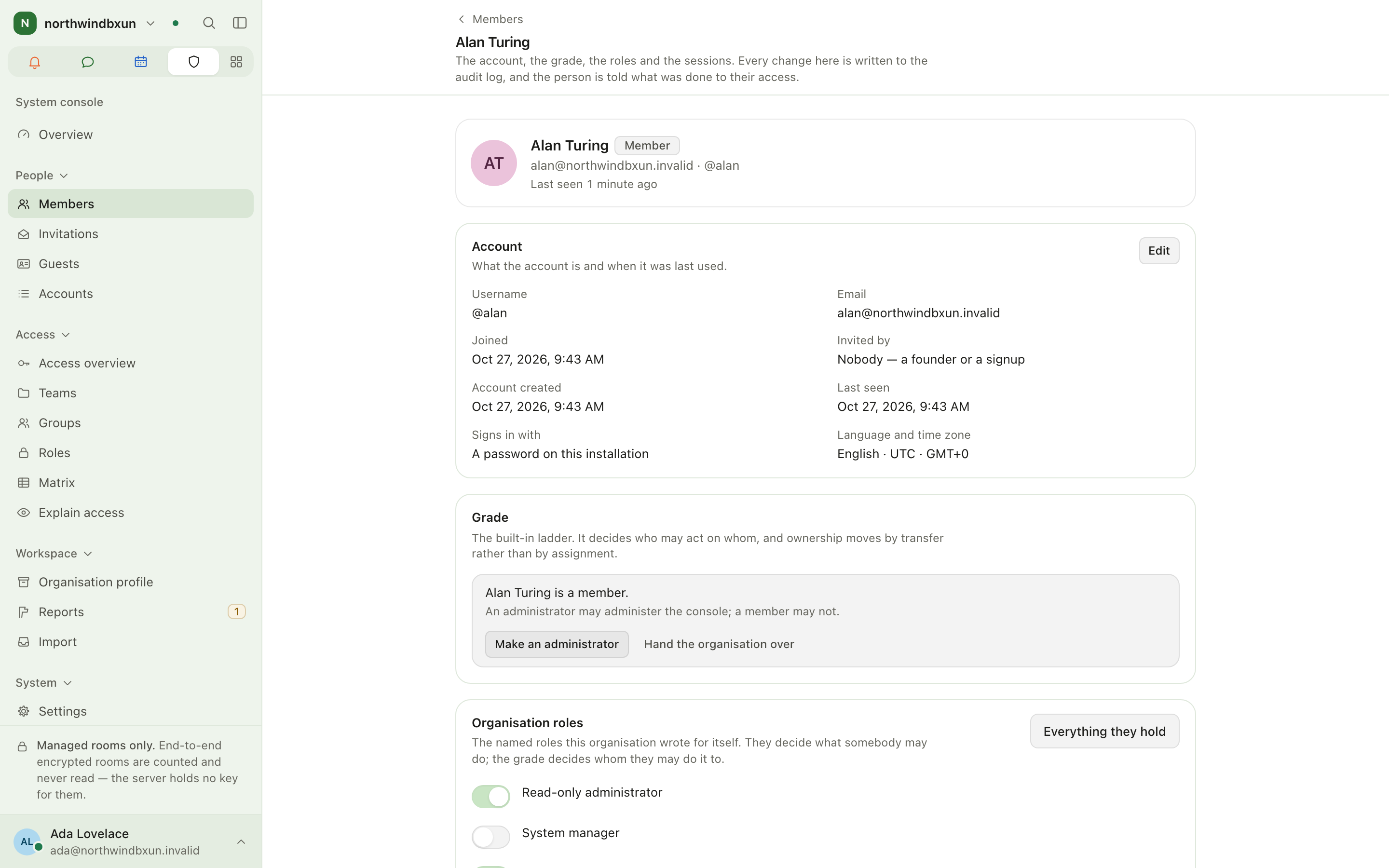
Task: Click the Guests ID card icon
Action: click(x=24, y=264)
